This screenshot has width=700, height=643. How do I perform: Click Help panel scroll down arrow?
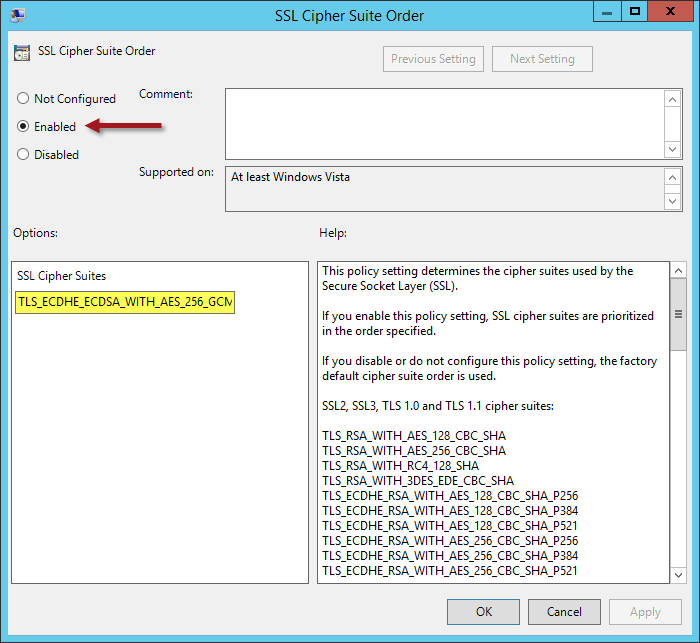click(678, 573)
